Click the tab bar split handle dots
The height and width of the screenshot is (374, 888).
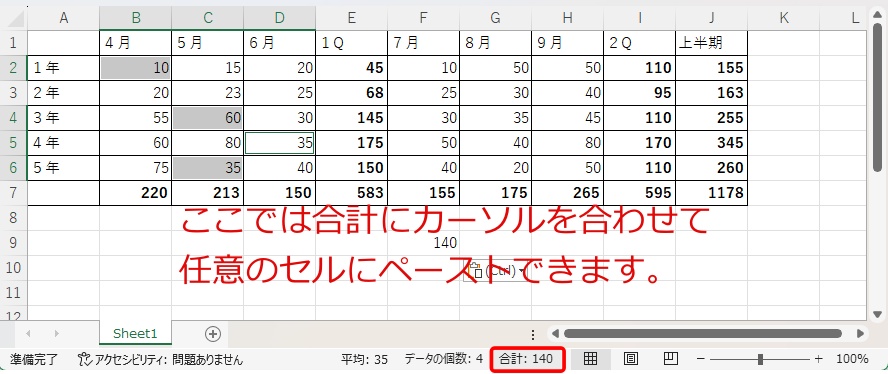click(533, 334)
